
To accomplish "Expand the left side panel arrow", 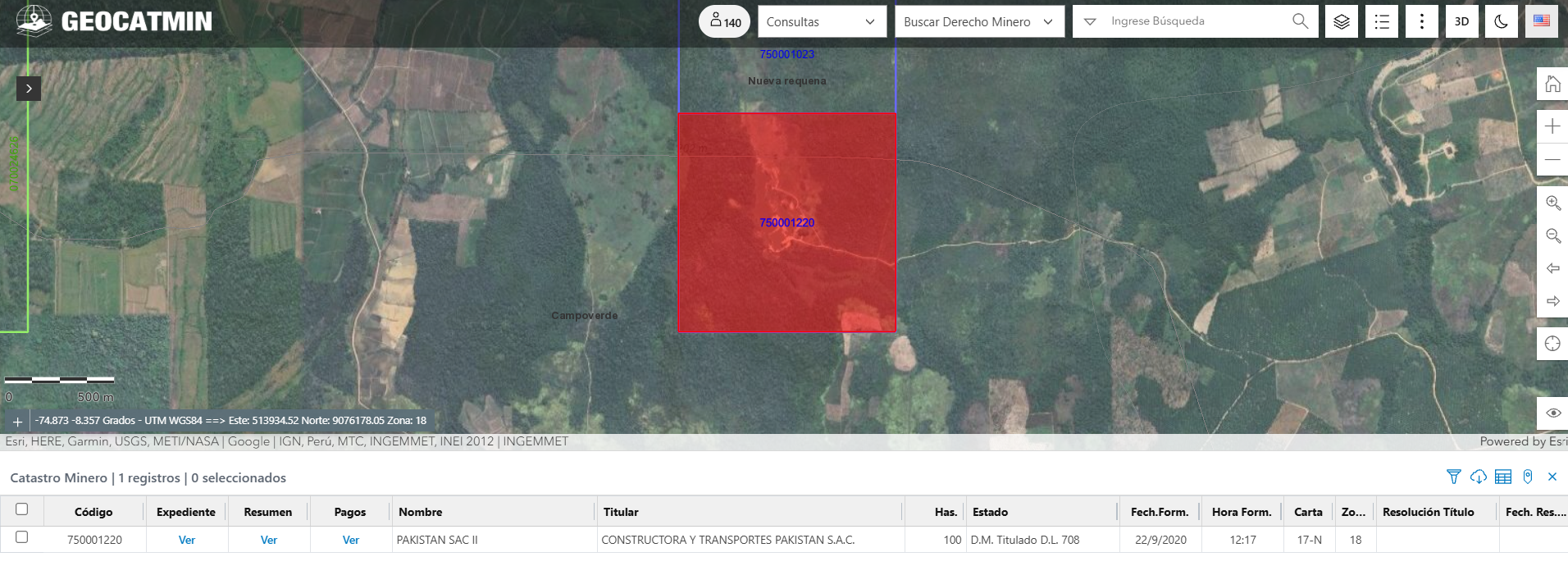I will pos(29,89).
